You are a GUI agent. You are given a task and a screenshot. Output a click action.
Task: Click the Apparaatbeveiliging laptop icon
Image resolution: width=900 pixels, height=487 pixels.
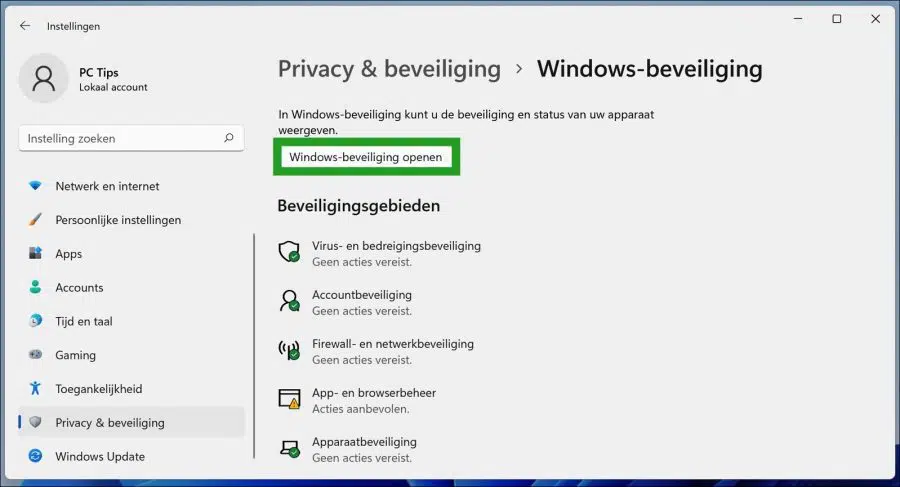click(x=289, y=448)
